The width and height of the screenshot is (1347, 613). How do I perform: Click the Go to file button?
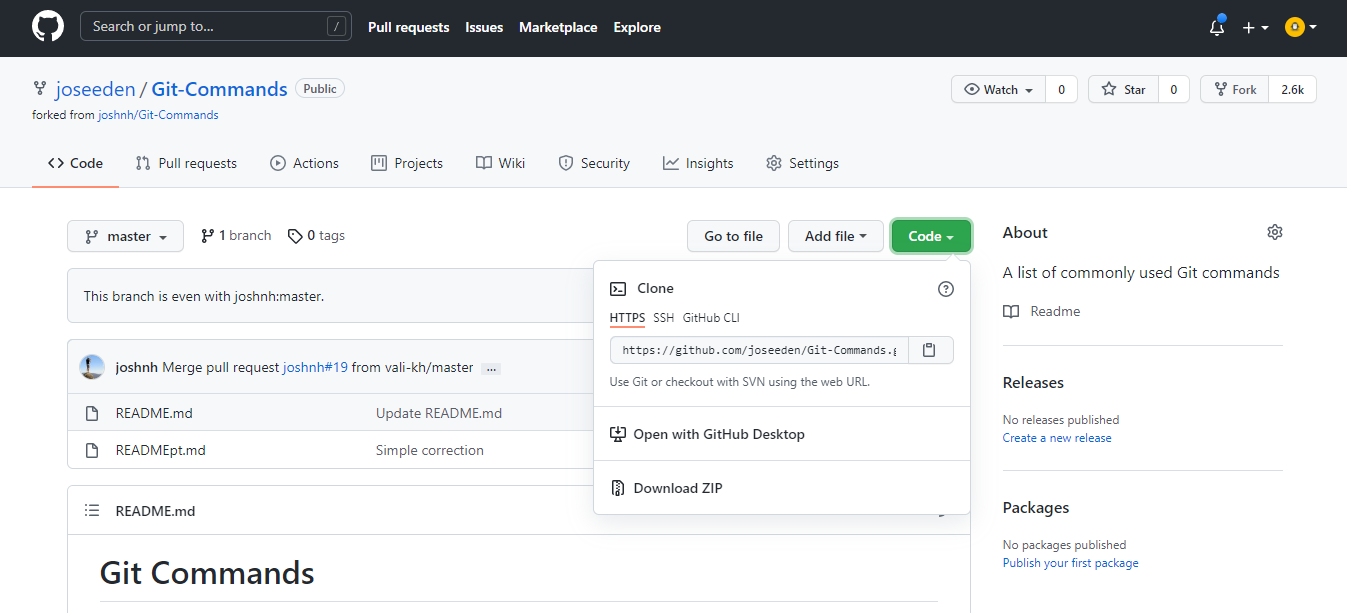click(x=733, y=236)
